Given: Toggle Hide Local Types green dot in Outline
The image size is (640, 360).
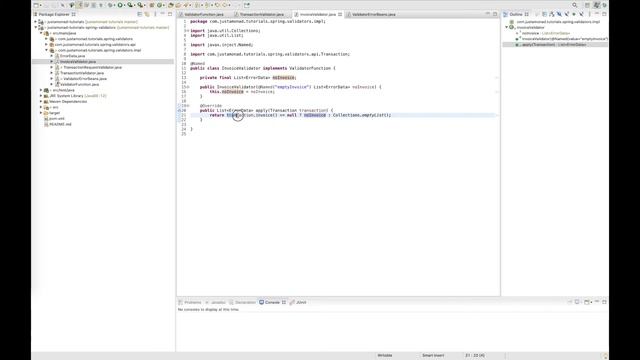Looking at the screenshot, I should (573, 14).
